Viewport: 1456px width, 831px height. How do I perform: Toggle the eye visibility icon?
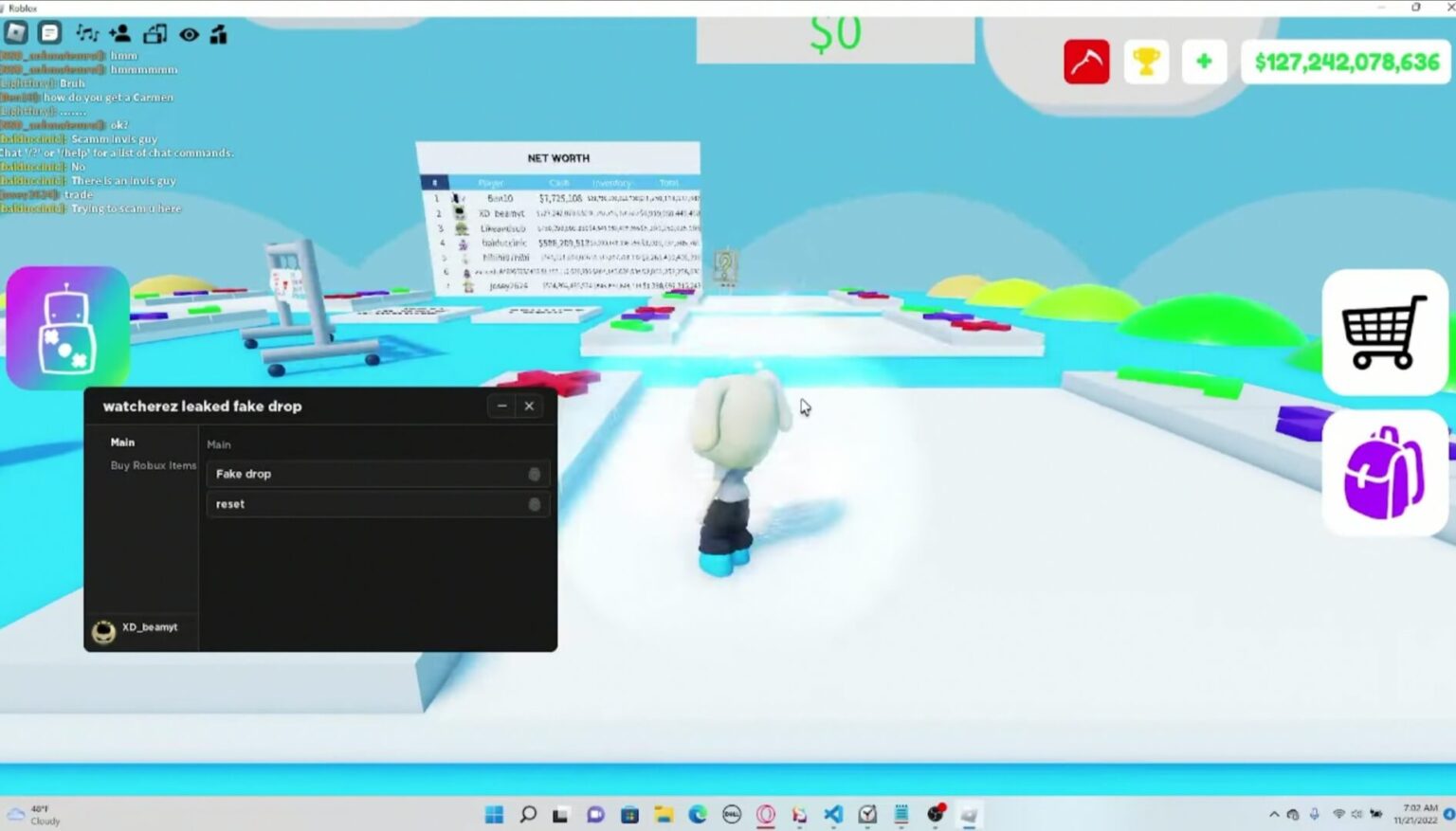tap(190, 35)
